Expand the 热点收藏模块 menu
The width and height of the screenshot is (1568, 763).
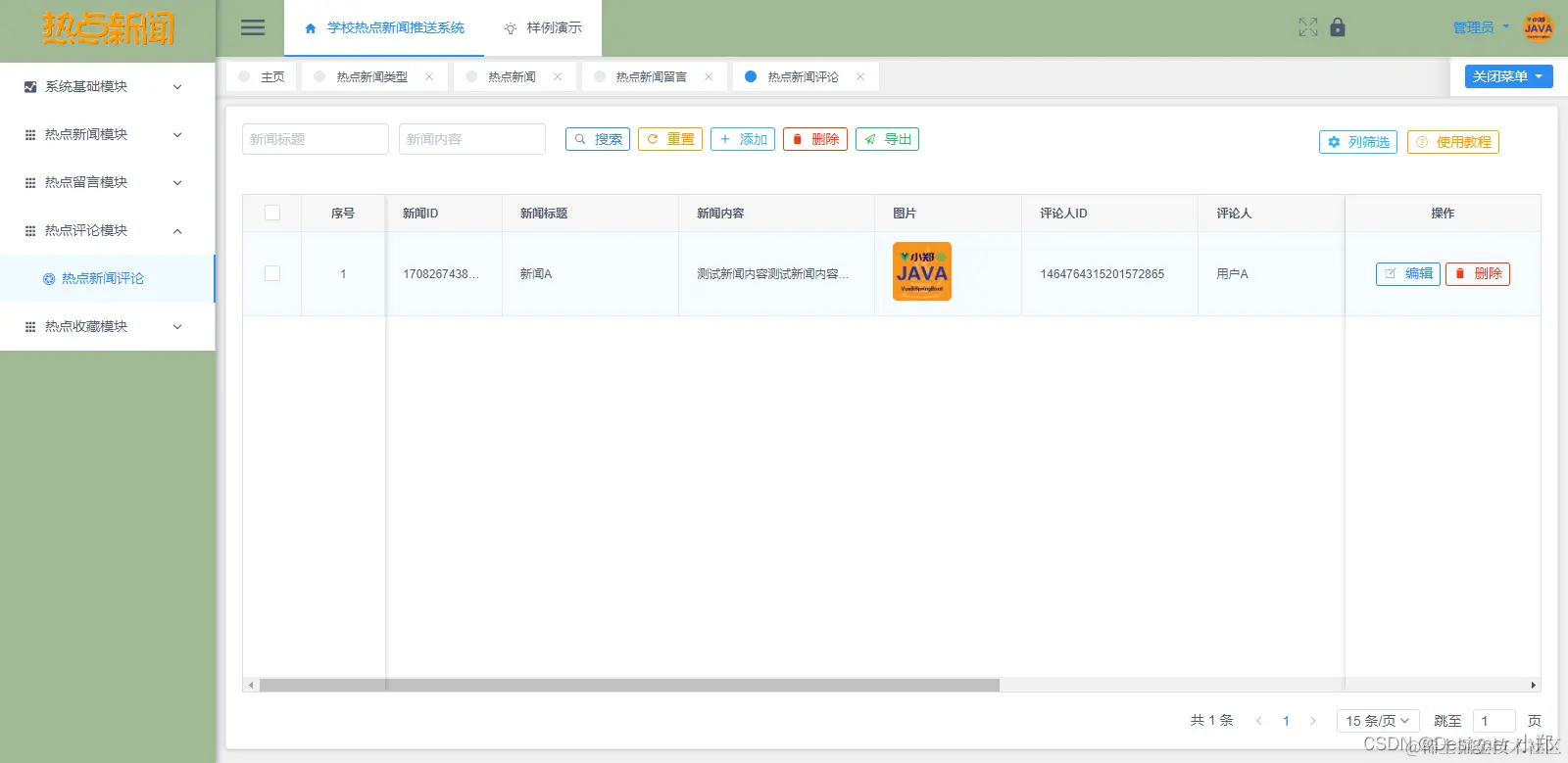(108, 326)
